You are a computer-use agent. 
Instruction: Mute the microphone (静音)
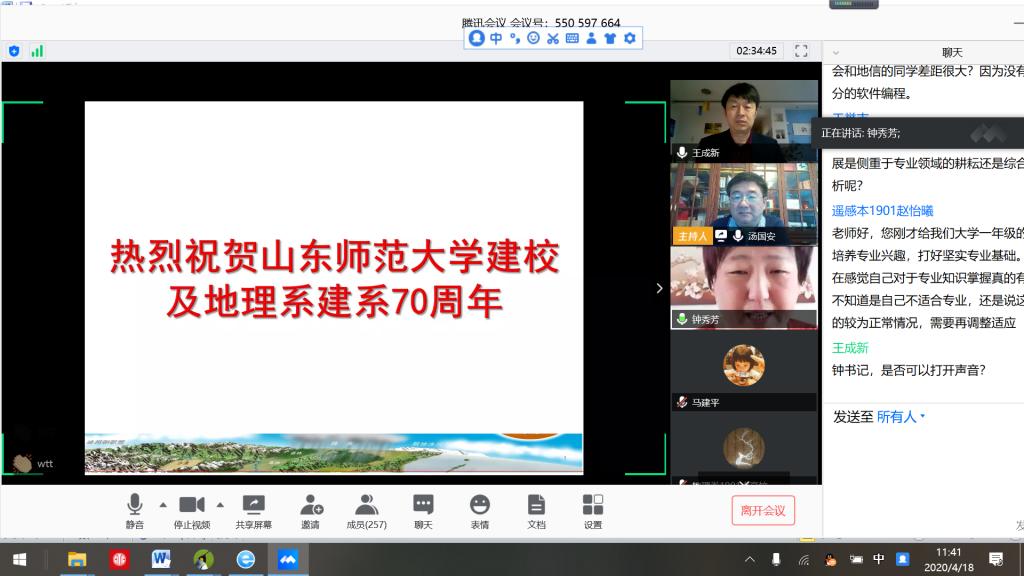134,510
